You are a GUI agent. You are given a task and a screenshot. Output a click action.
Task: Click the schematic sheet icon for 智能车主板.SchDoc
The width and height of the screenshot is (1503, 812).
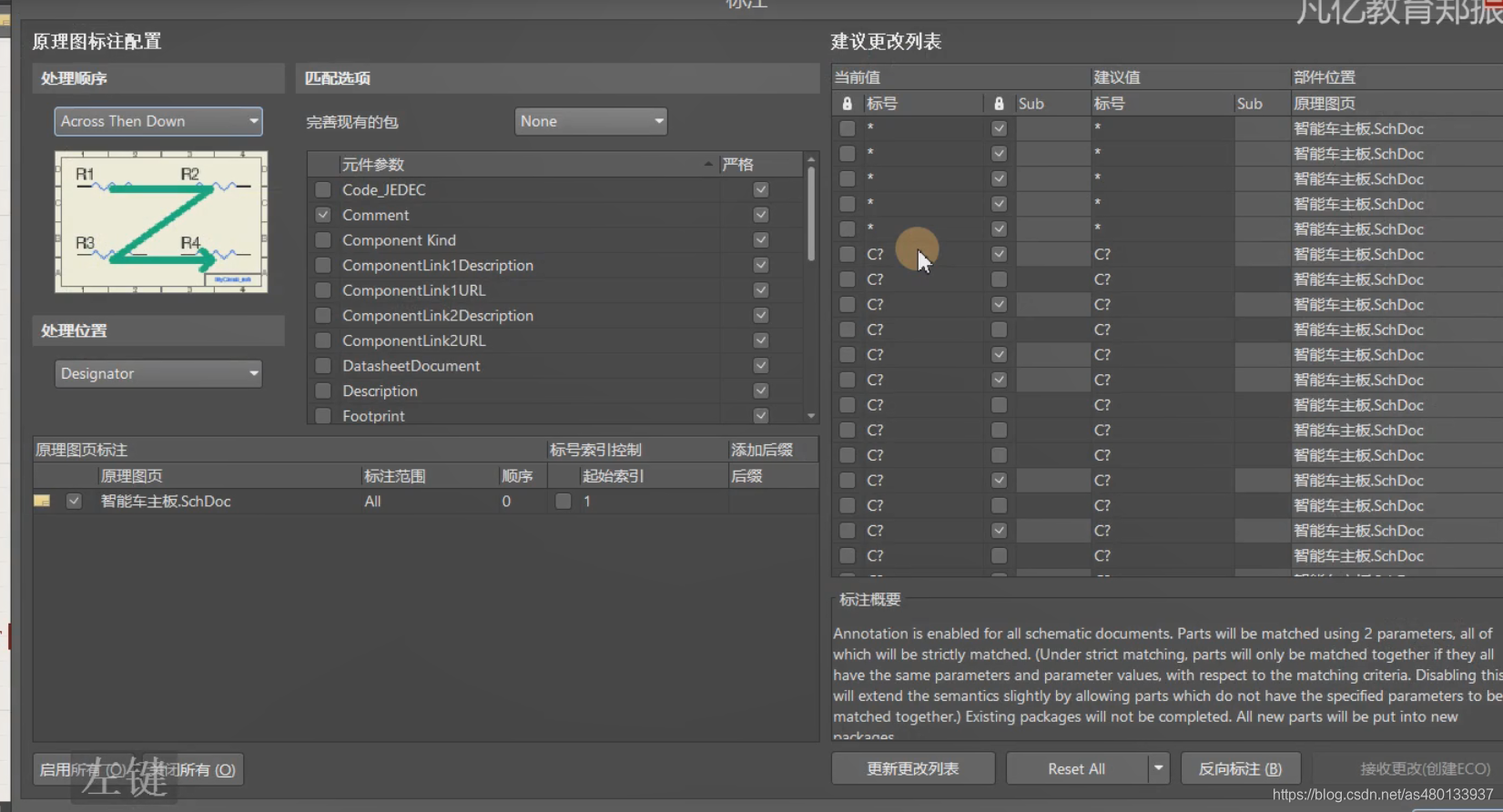(x=42, y=501)
